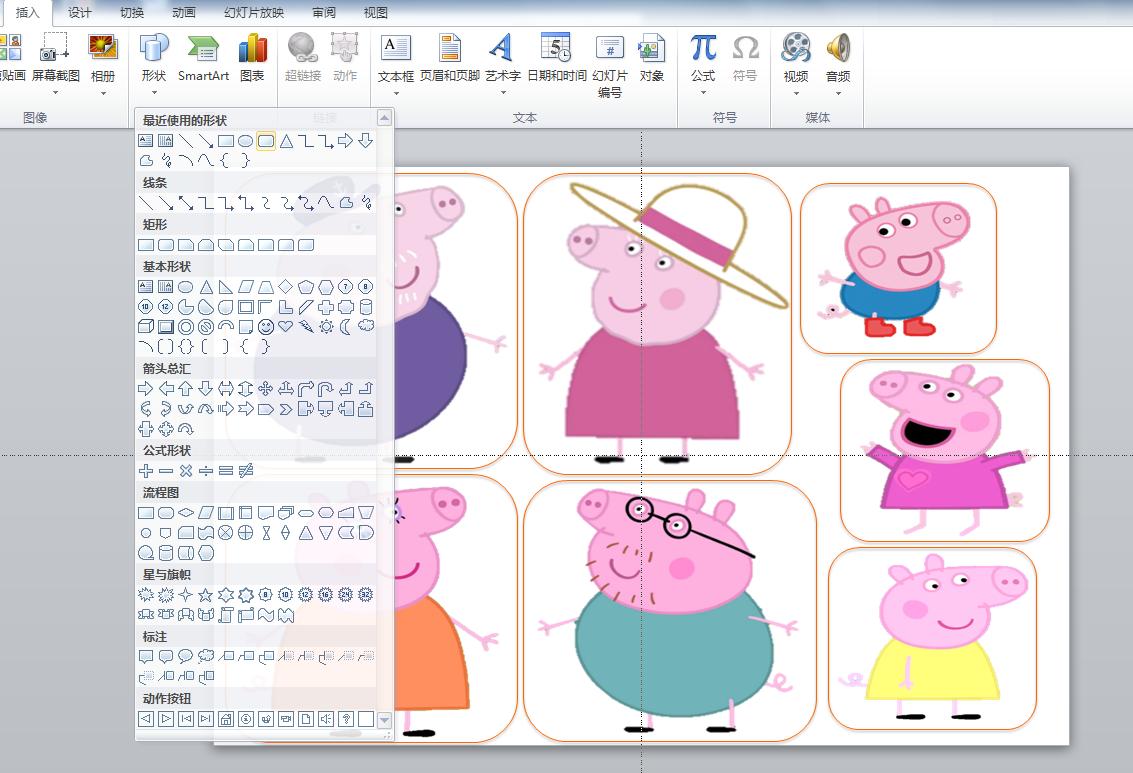1133x773 pixels.
Task: Choose the 5-point star shape
Action: click(x=206, y=595)
